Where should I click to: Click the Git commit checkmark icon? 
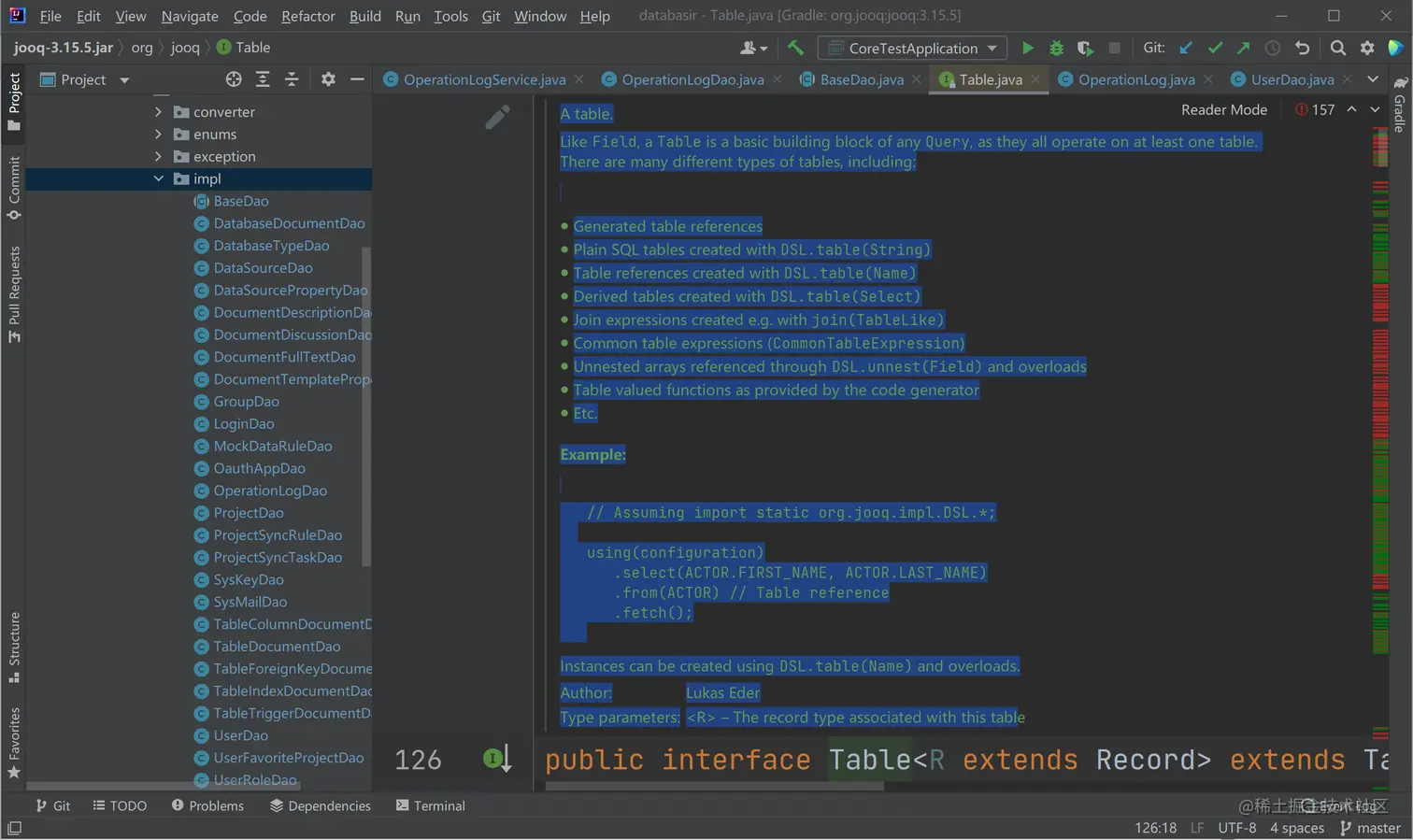[1215, 48]
